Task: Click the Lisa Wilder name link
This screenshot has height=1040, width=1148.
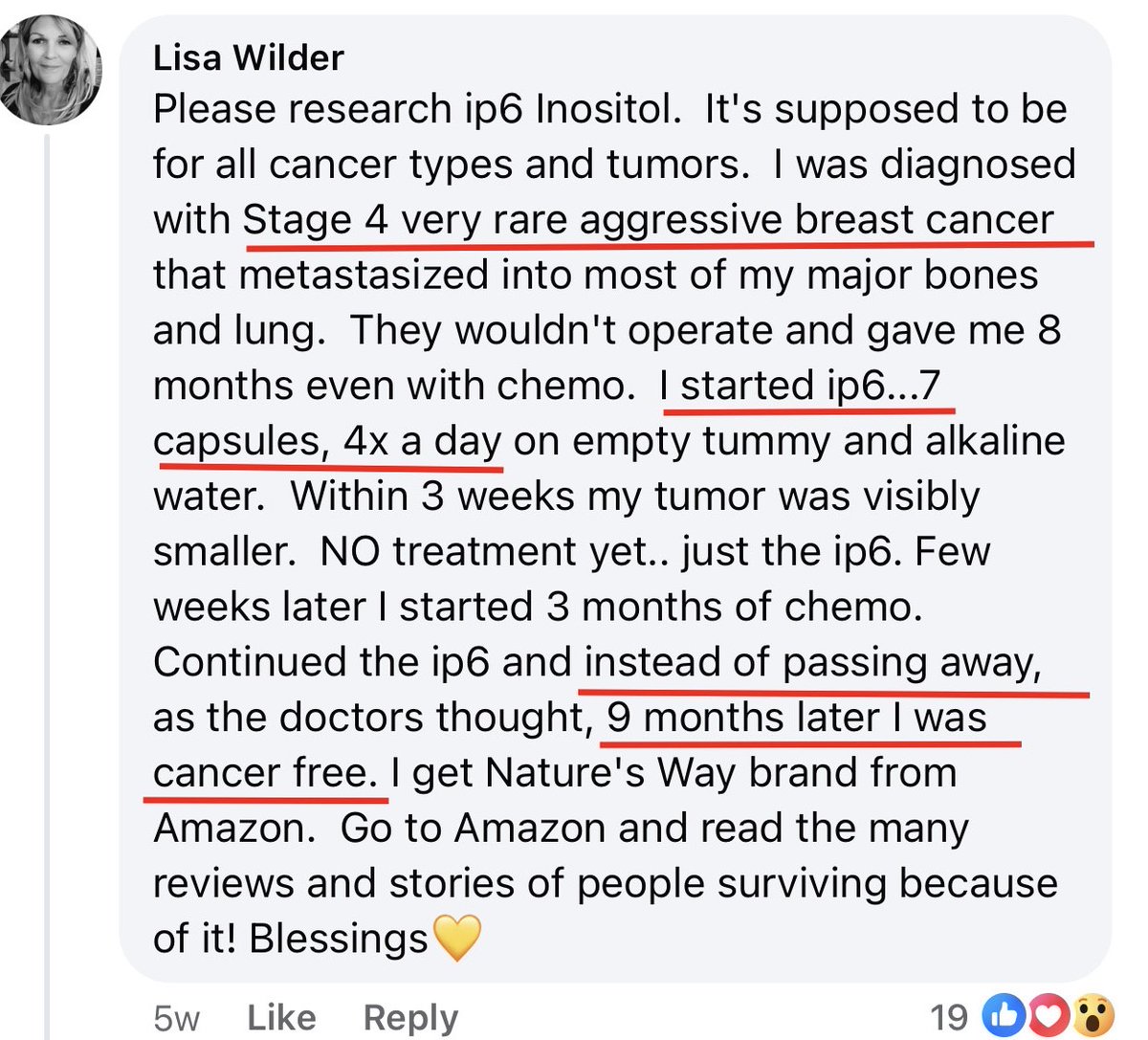Action: (x=248, y=58)
